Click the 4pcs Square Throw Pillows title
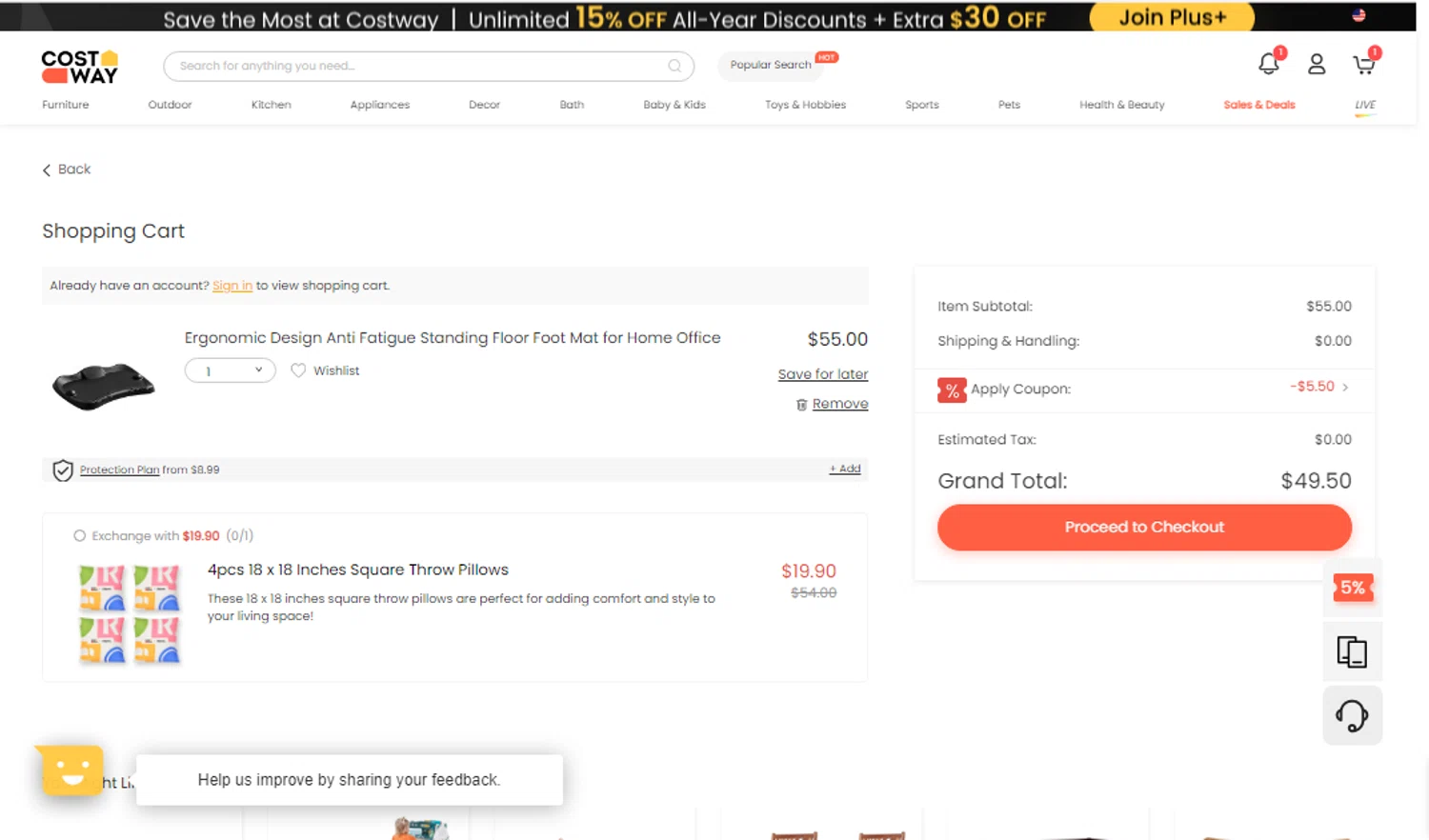Image resolution: width=1429 pixels, height=840 pixels. (358, 570)
